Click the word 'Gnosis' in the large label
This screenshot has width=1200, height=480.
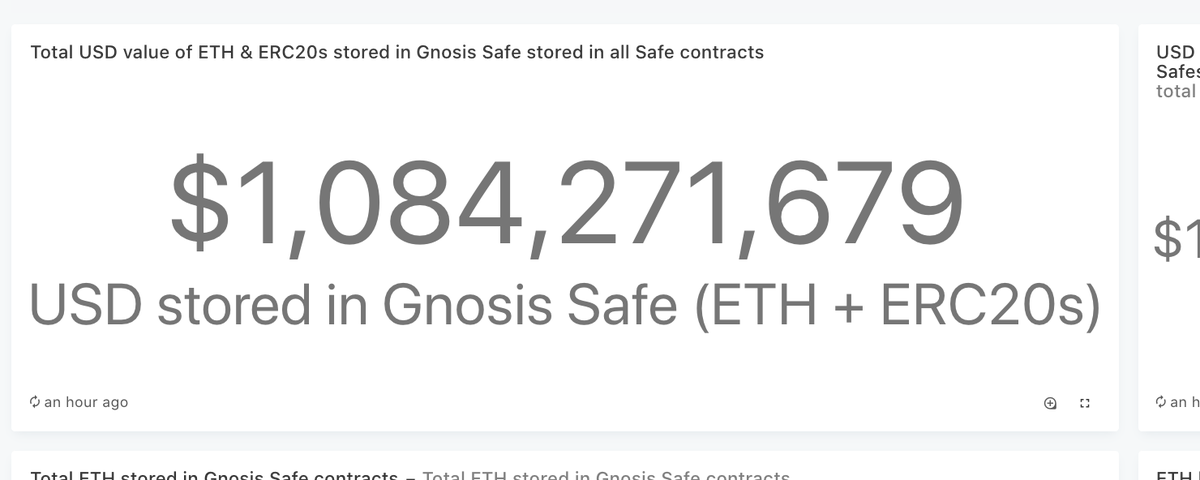point(468,304)
